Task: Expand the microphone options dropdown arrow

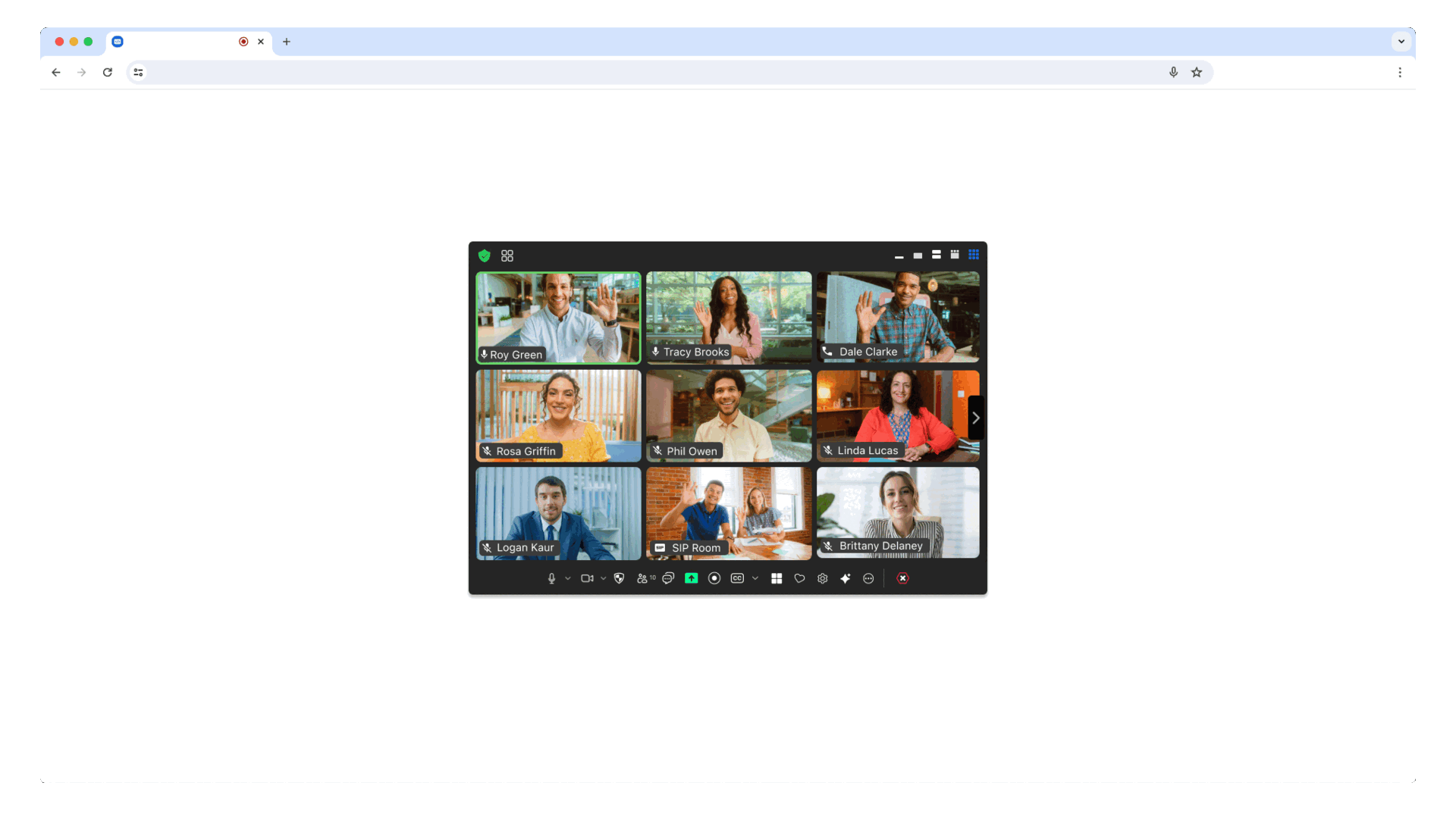Action: [x=566, y=578]
